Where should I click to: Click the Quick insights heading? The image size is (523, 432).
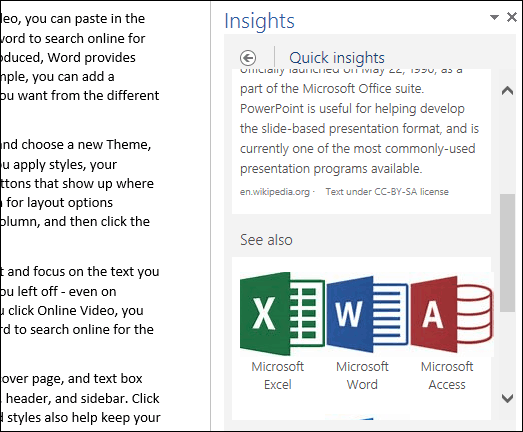click(x=337, y=58)
